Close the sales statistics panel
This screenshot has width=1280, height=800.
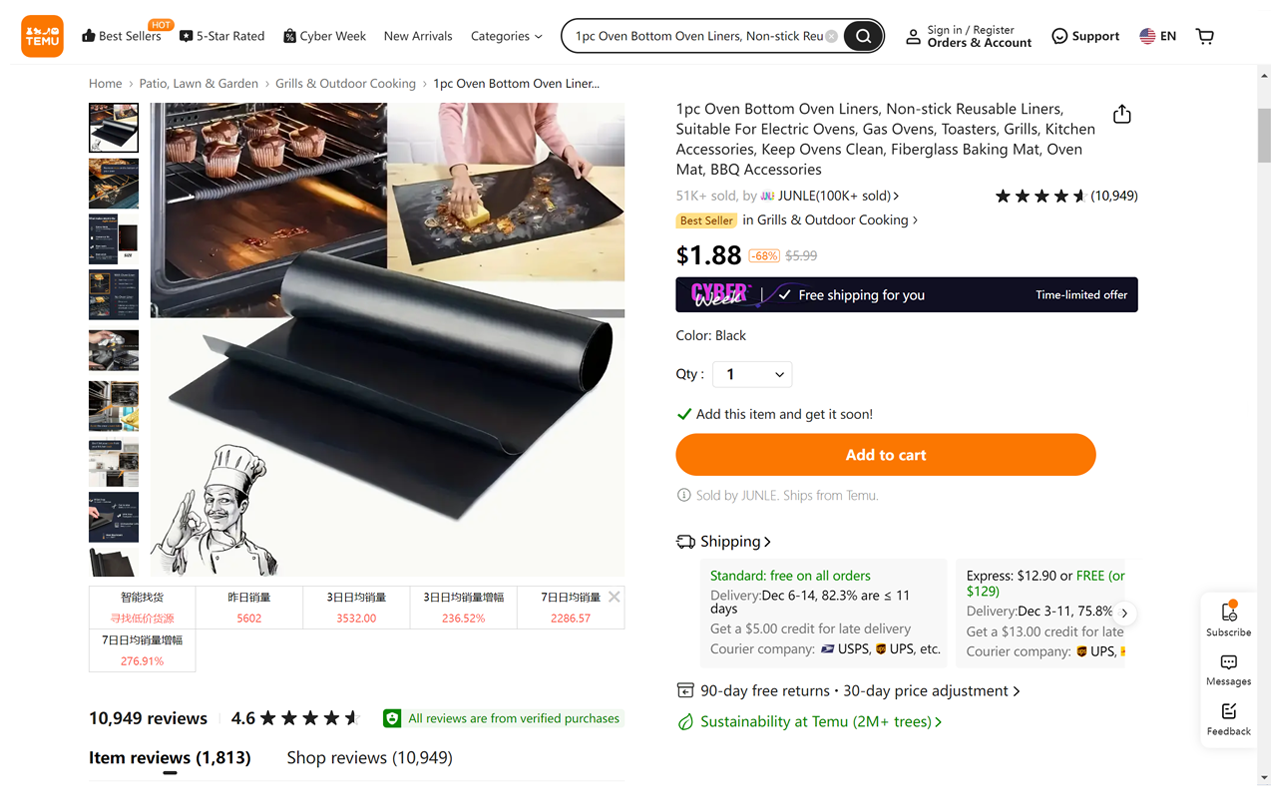pyautogui.click(x=614, y=597)
